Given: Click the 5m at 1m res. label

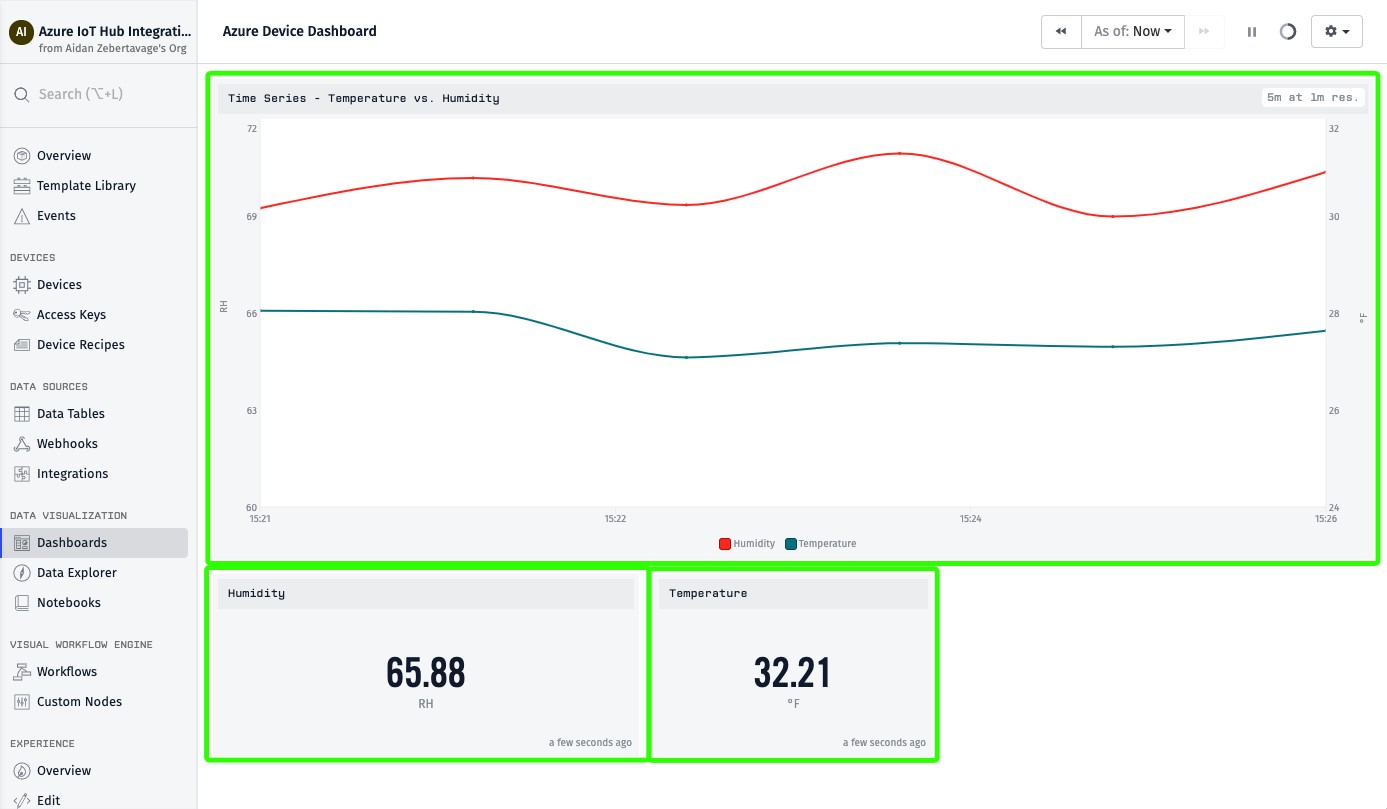Looking at the screenshot, I should click(x=1313, y=98).
